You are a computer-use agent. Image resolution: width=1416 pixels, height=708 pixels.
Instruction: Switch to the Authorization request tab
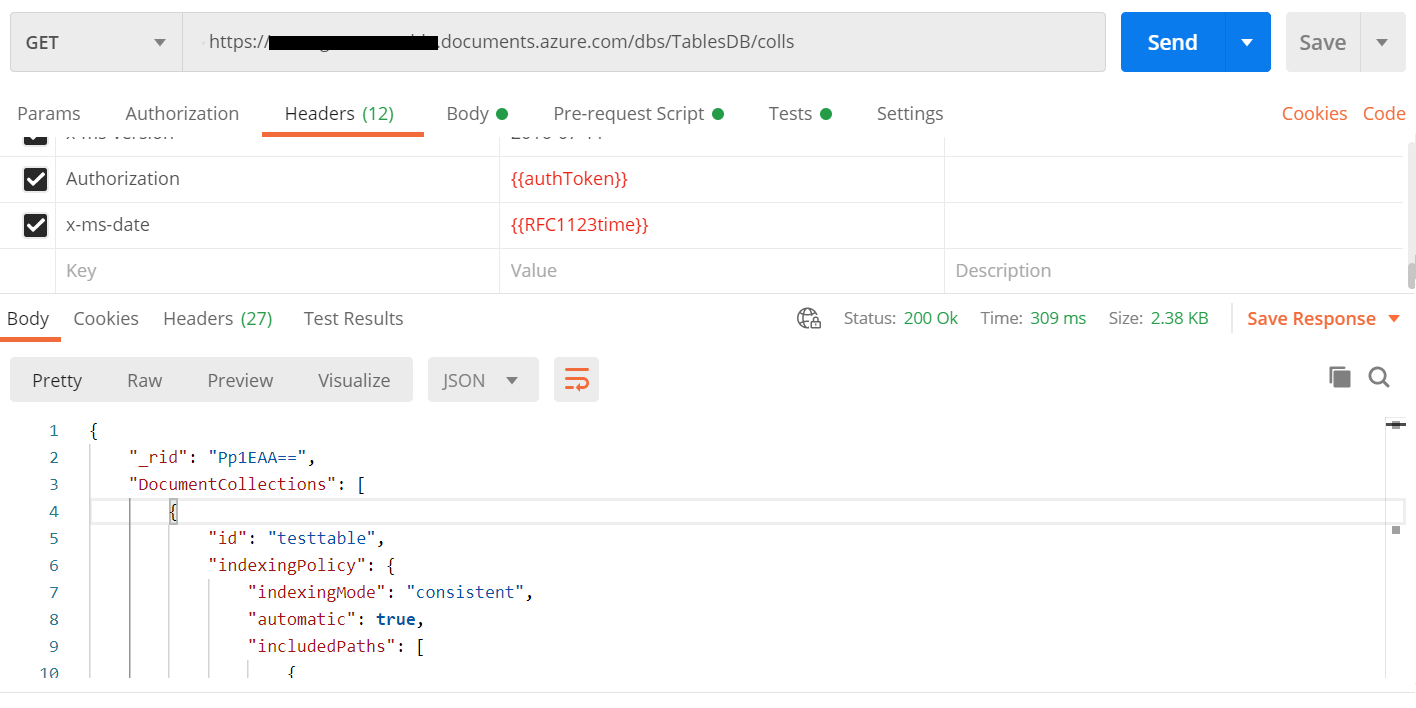(x=182, y=113)
